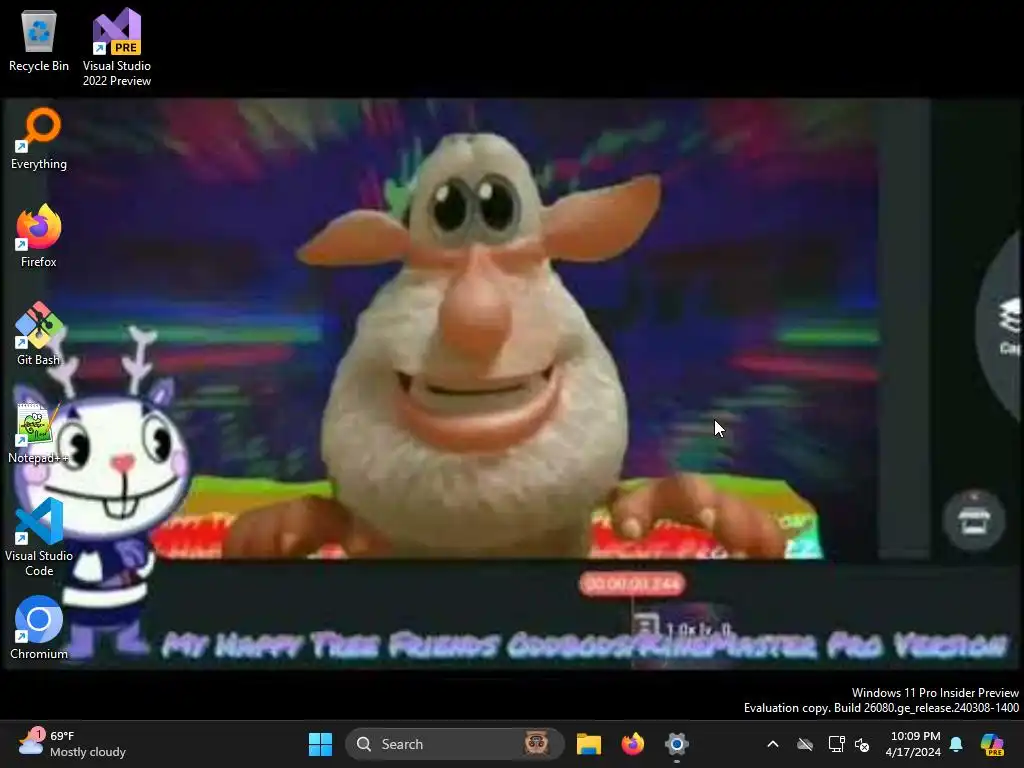Image resolution: width=1024 pixels, height=768 pixels.
Task: Click the search highlight icon in search box
Action: click(x=536, y=744)
